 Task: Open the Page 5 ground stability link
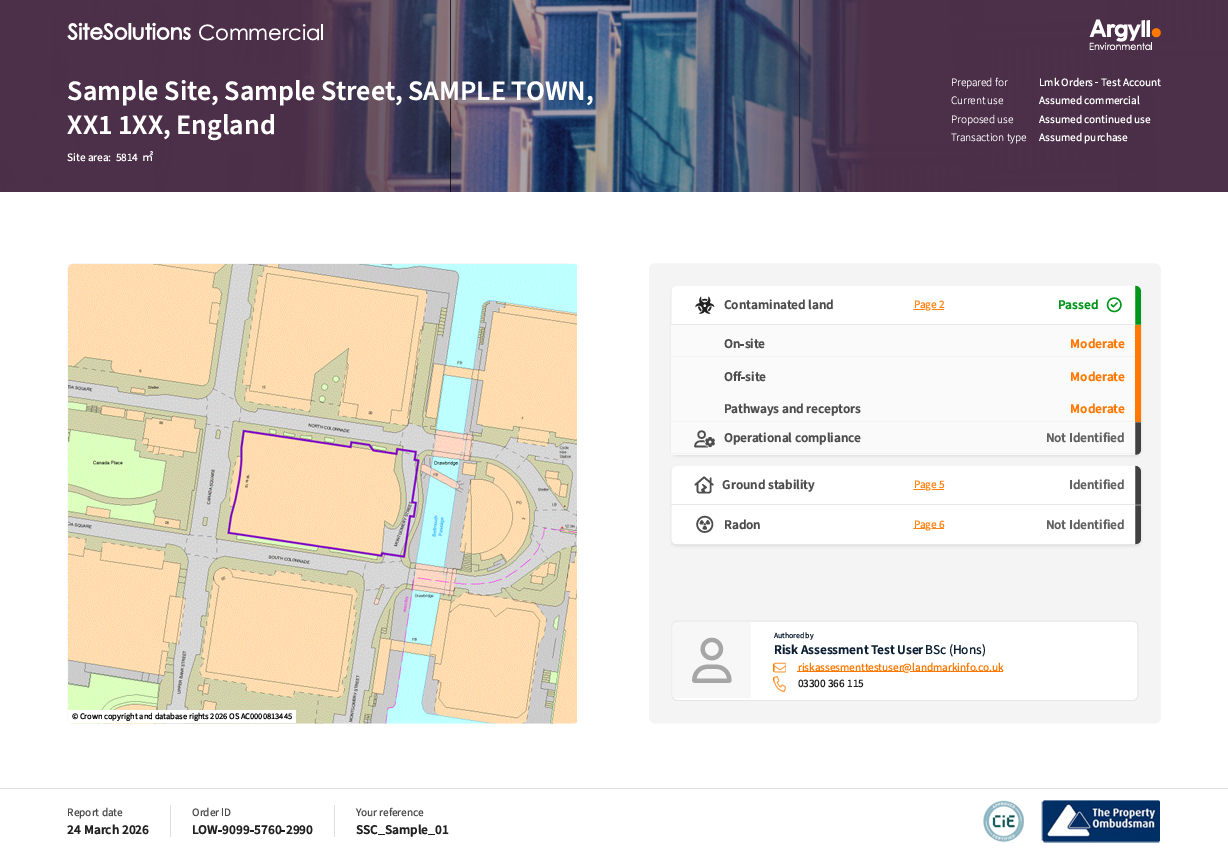tap(928, 485)
